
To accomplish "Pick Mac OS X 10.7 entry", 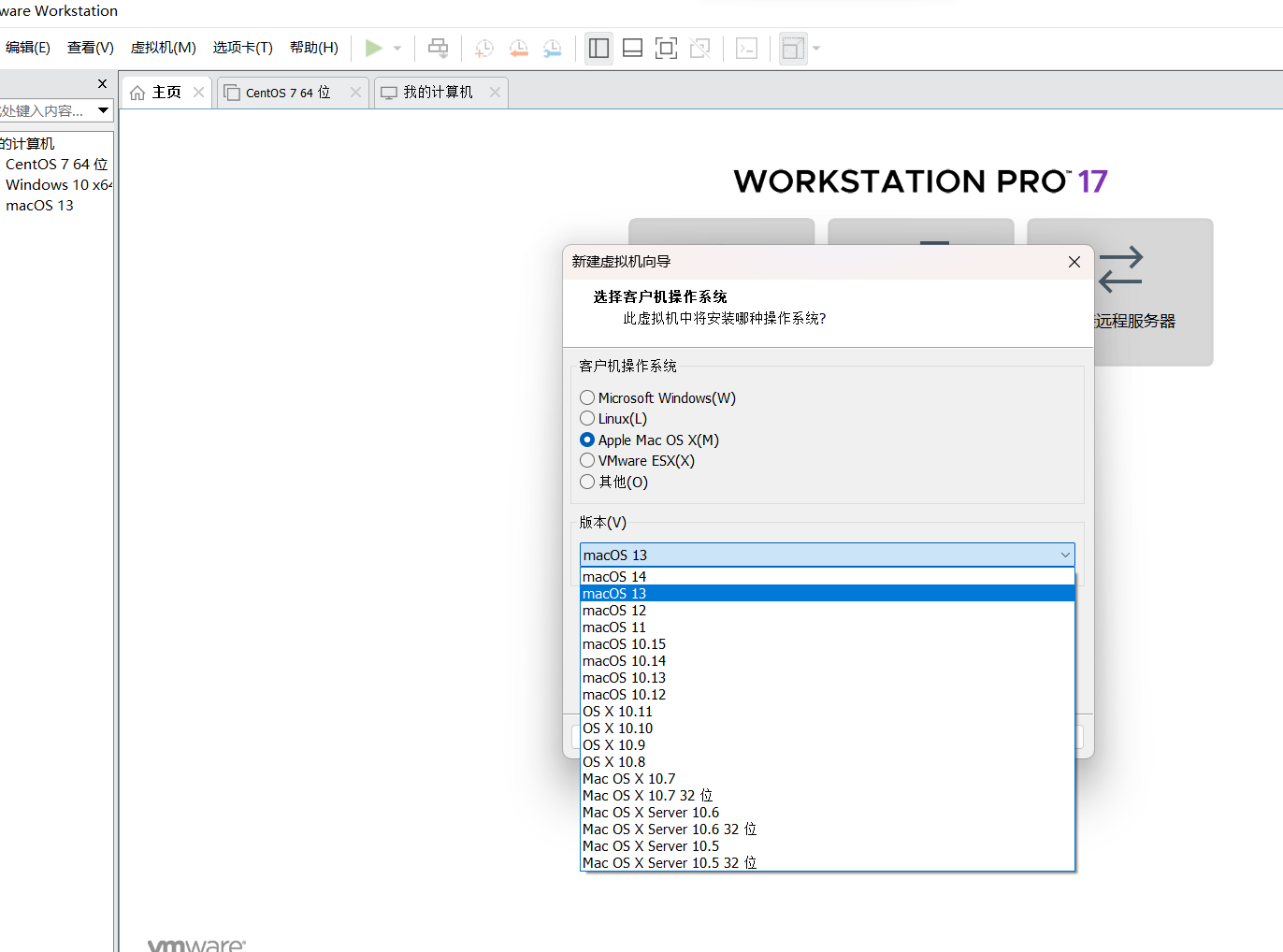I will (x=828, y=779).
